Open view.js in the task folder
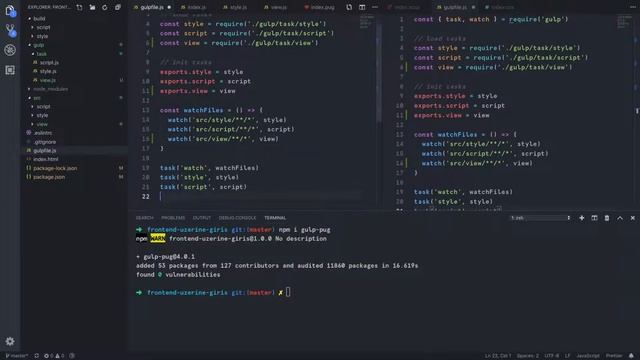The width and height of the screenshot is (640, 360). [x=48, y=80]
